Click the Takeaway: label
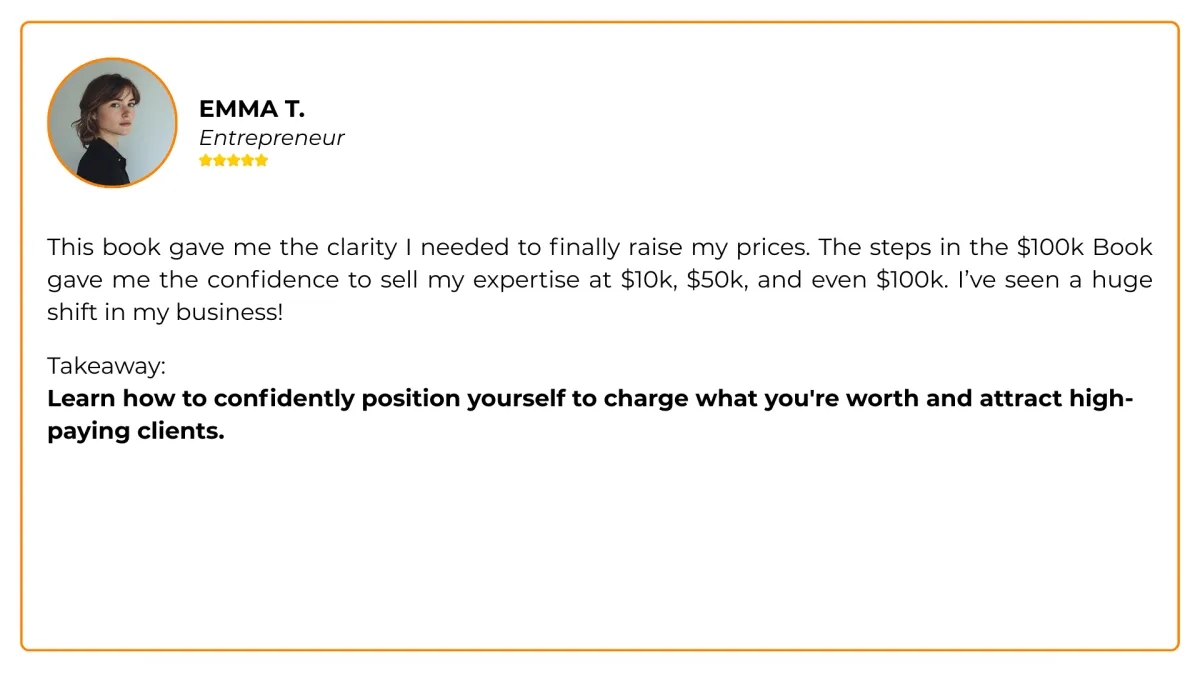This screenshot has height=675, width=1200. (106, 366)
